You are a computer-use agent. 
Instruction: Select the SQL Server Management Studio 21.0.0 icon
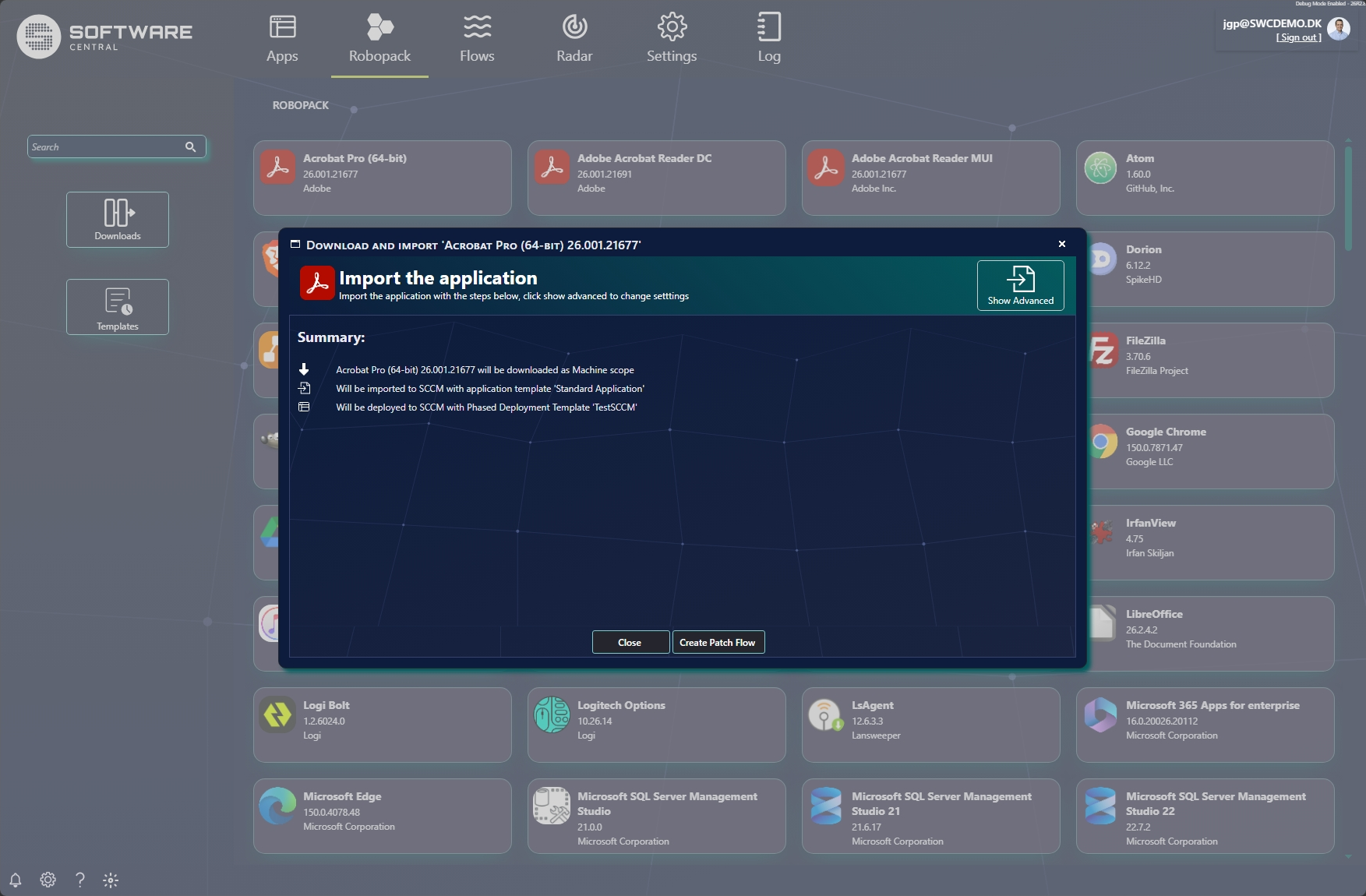[x=552, y=806]
